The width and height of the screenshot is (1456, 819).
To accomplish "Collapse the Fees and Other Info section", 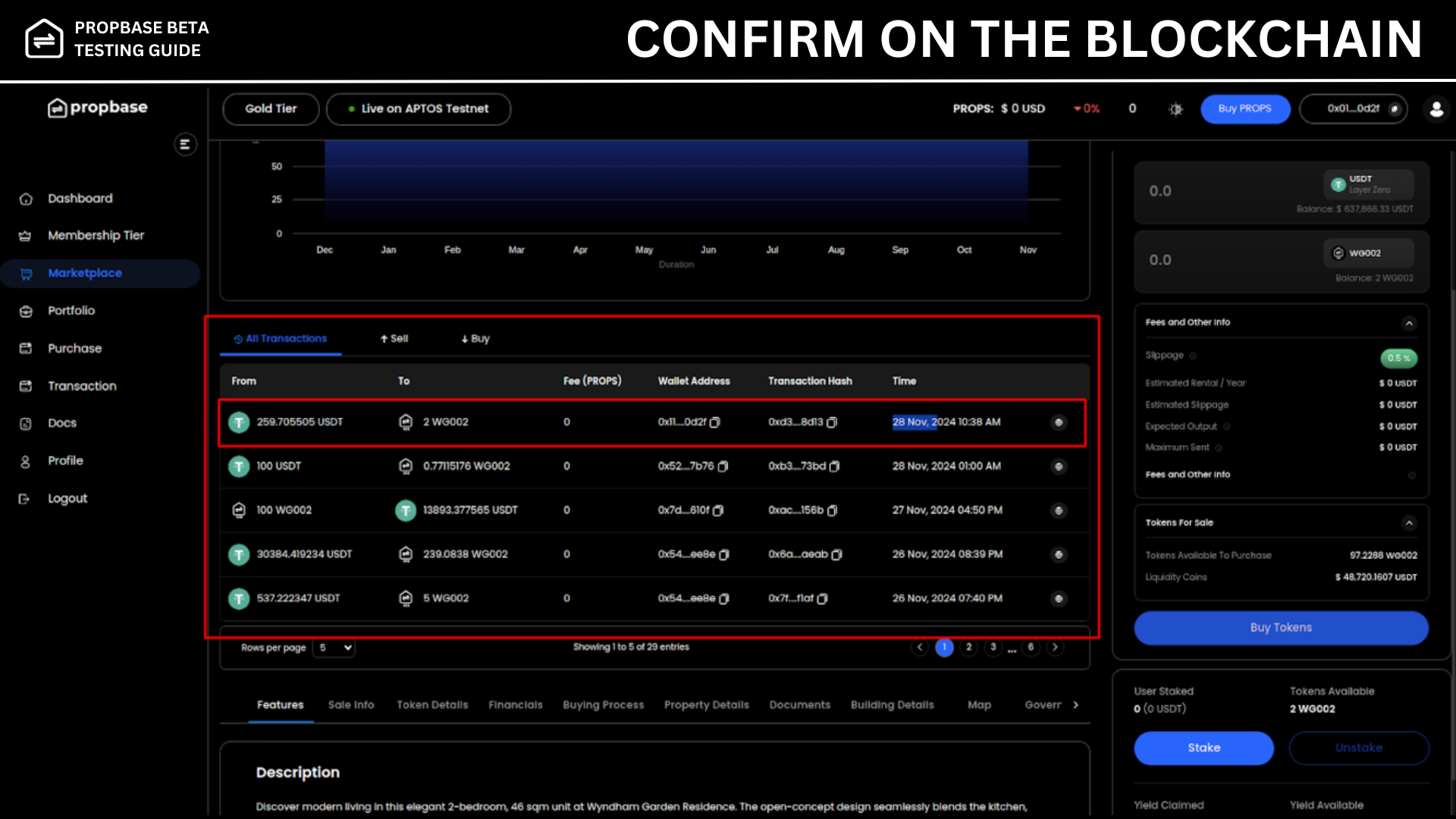I will click(1409, 323).
